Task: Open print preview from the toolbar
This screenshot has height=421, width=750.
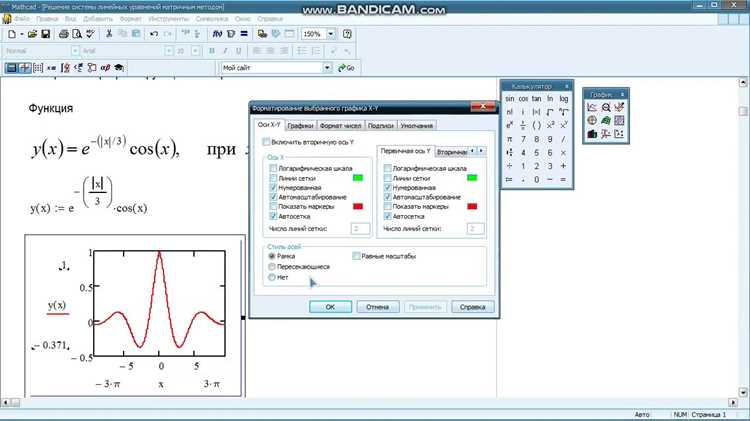Action: pyautogui.click(x=77, y=34)
